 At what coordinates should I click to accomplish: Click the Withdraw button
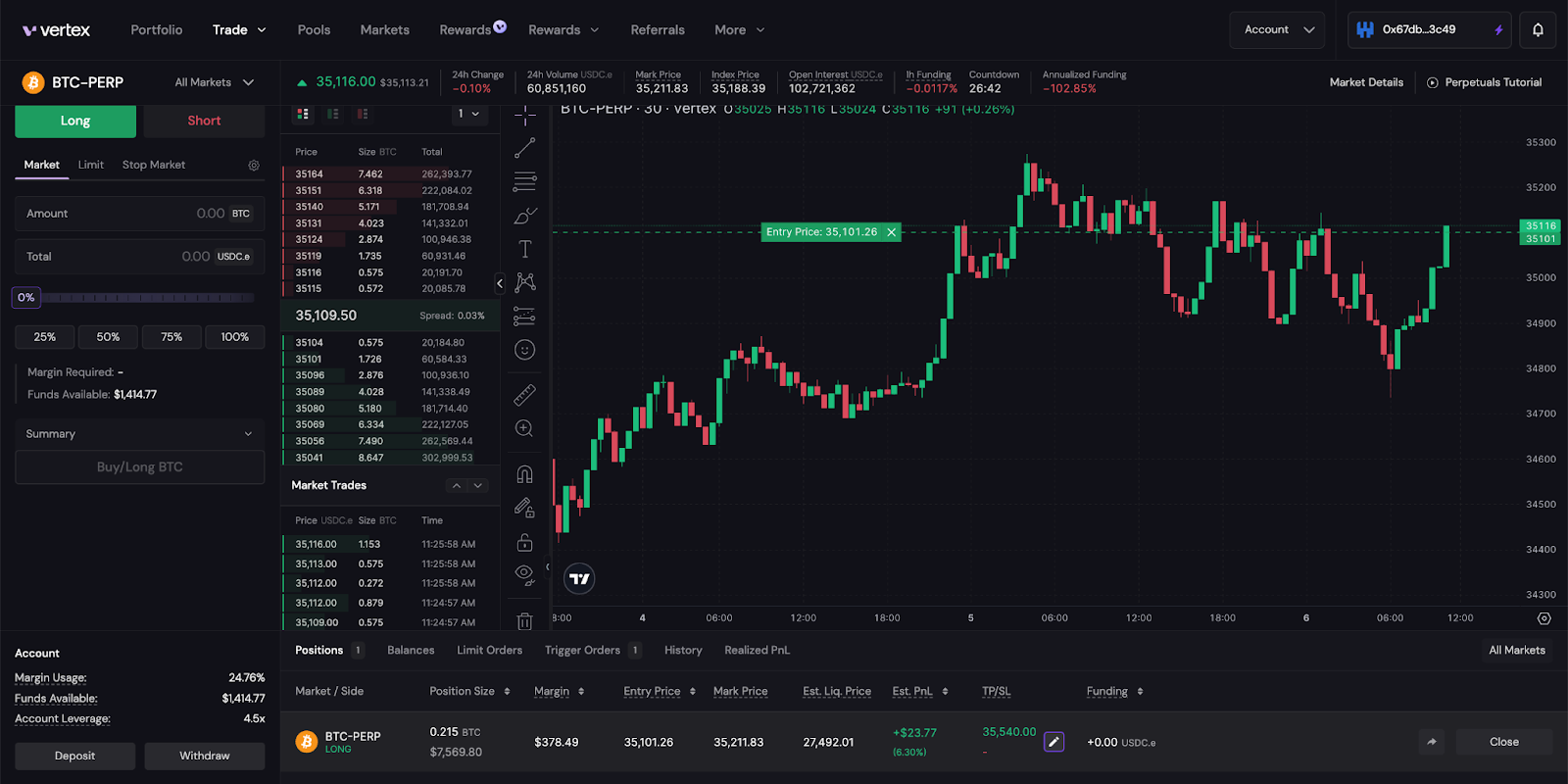pos(205,757)
